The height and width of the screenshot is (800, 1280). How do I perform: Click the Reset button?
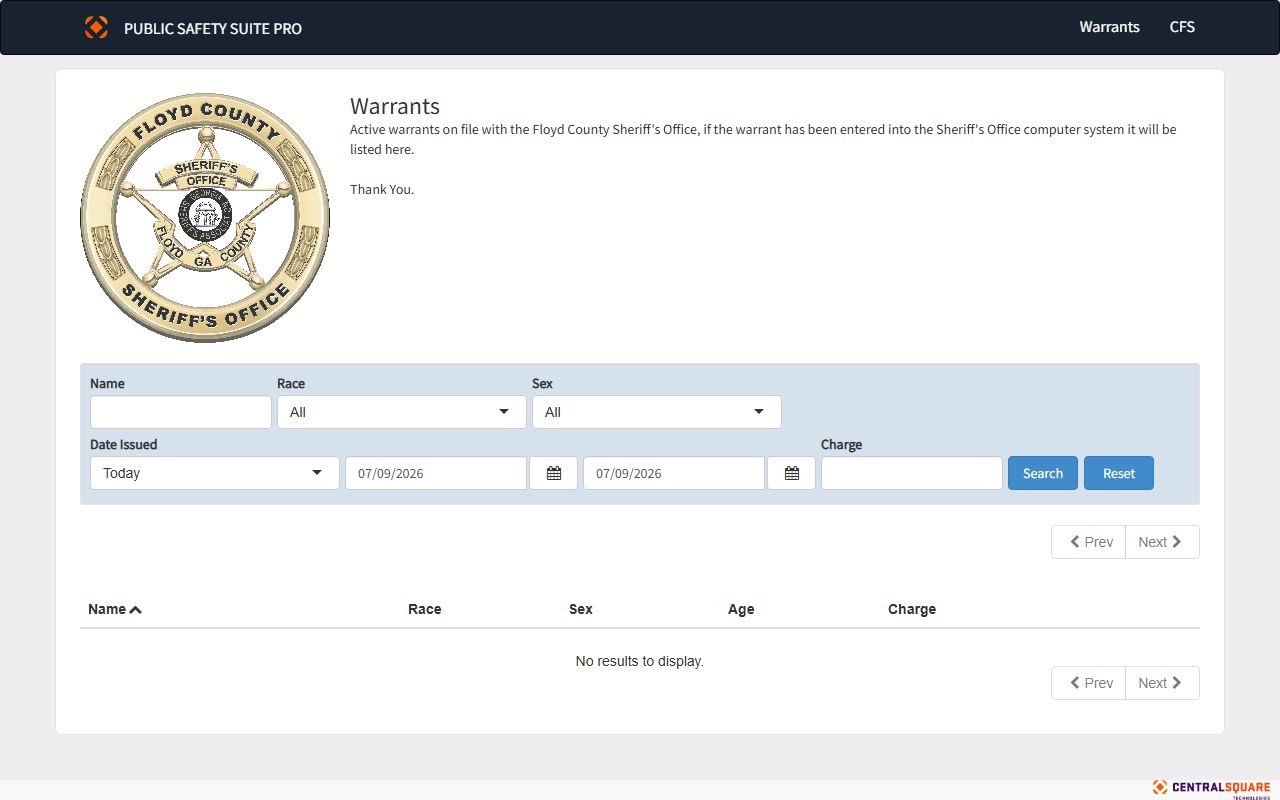[1119, 473]
